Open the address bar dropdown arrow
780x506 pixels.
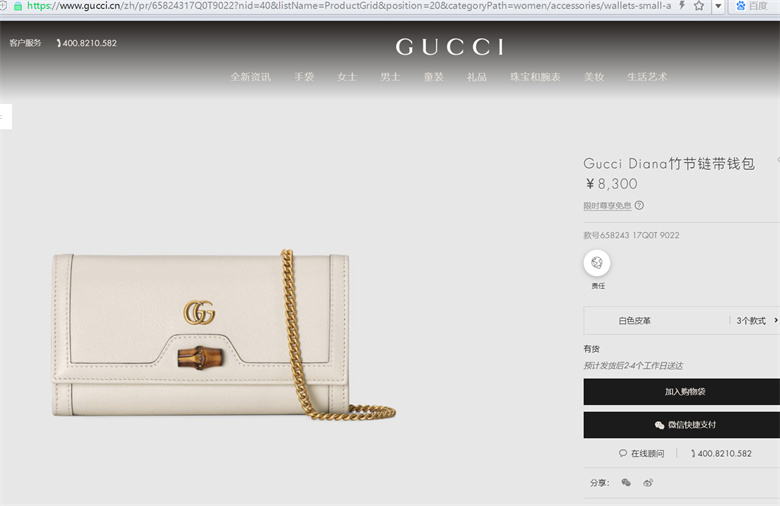tap(718, 6)
